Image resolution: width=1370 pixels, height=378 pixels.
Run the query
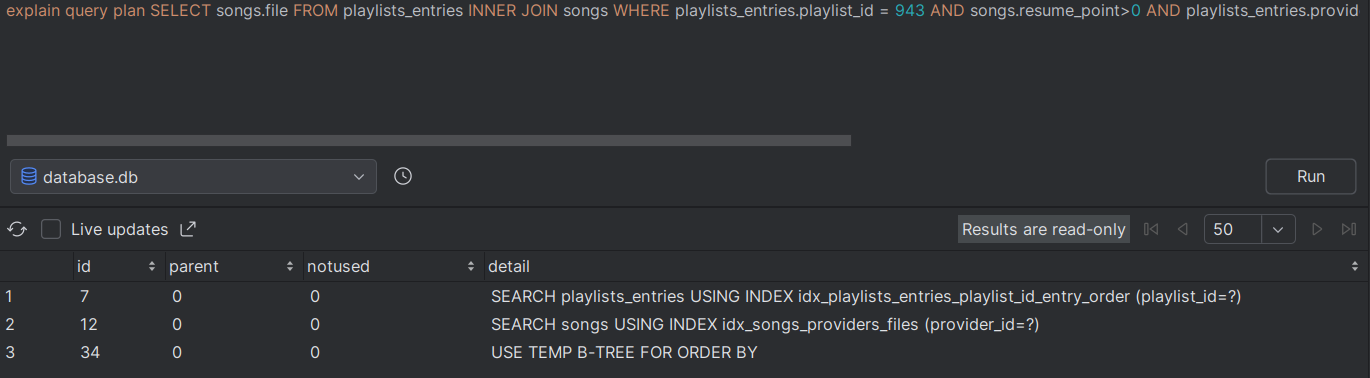pos(1310,176)
